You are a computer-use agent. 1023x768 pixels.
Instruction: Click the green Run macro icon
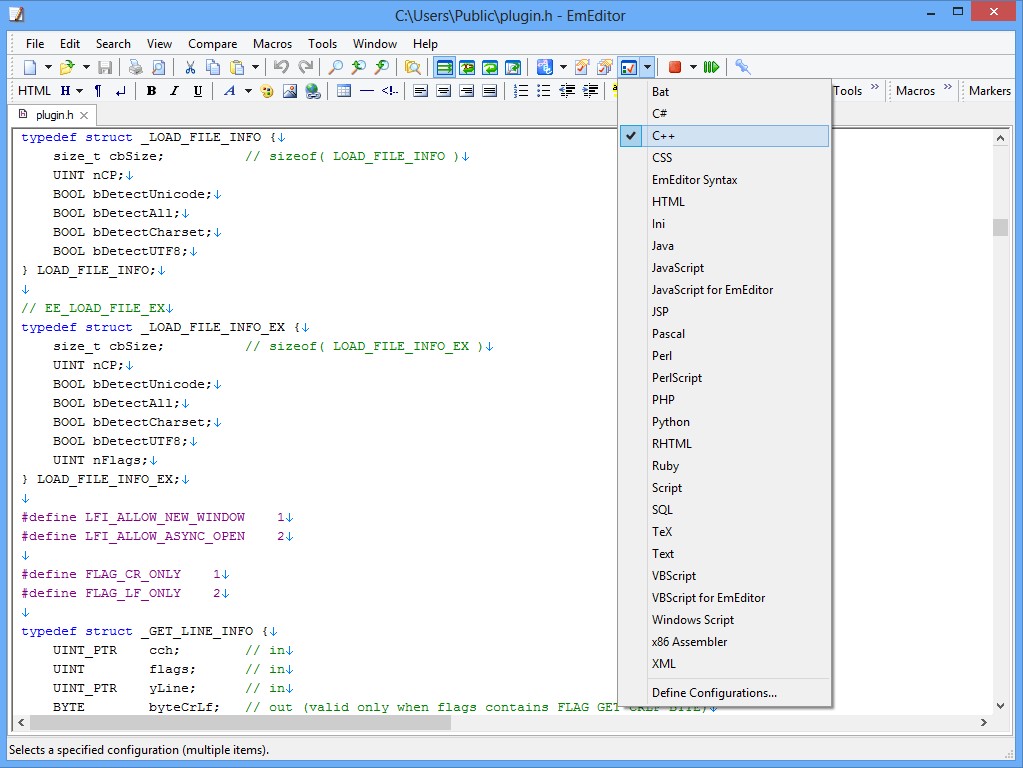click(x=711, y=67)
